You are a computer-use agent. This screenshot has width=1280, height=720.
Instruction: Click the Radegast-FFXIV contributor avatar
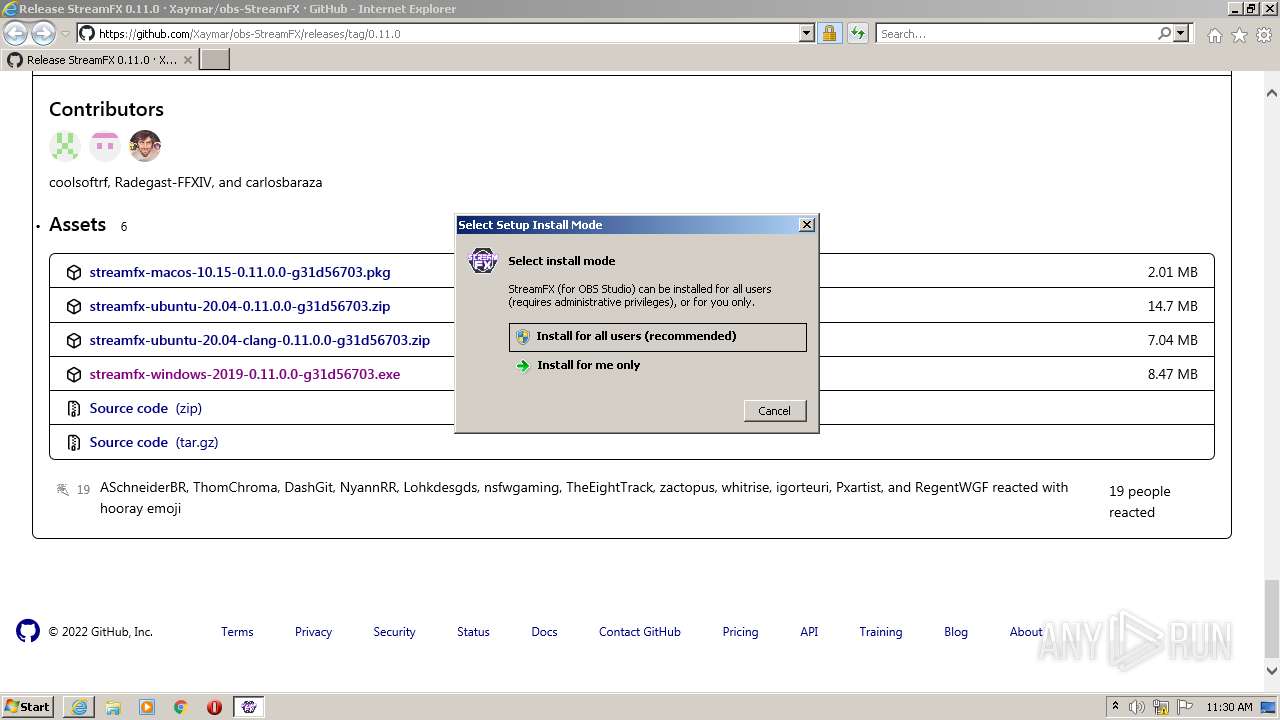pyautogui.click(x=105, y=146)
